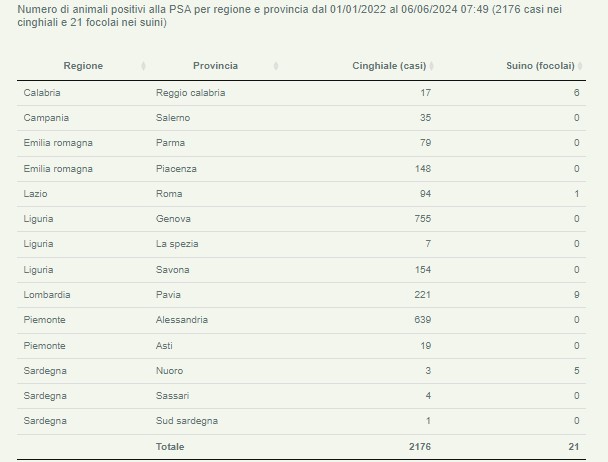608x462 pixels.
Task: Click the Cinghiale (casi) header label
Action: click(x=389, y=66)
